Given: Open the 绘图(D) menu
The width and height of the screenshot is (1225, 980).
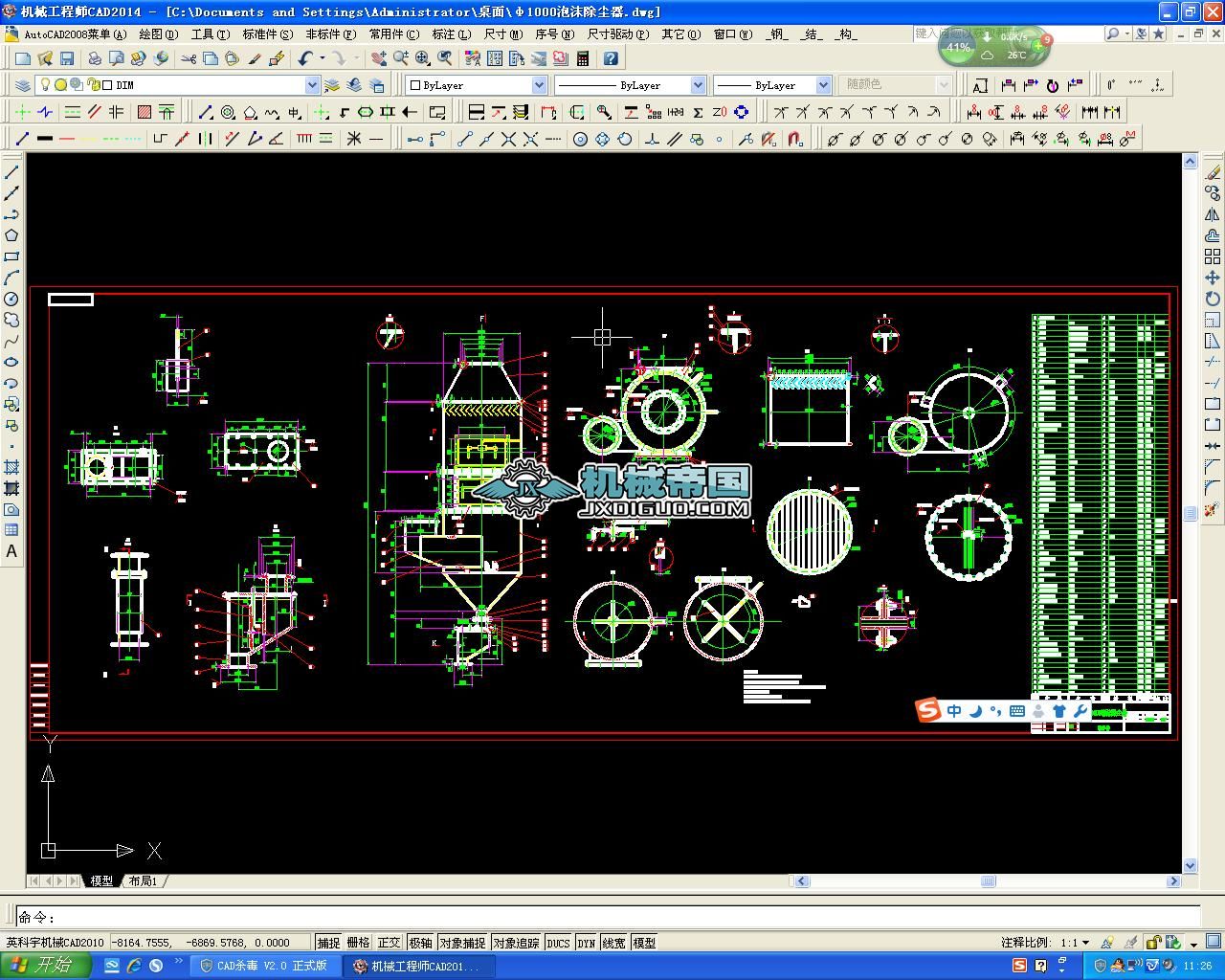Looking at the screenshot, I should pyautogui.click(x=158, y=34).
